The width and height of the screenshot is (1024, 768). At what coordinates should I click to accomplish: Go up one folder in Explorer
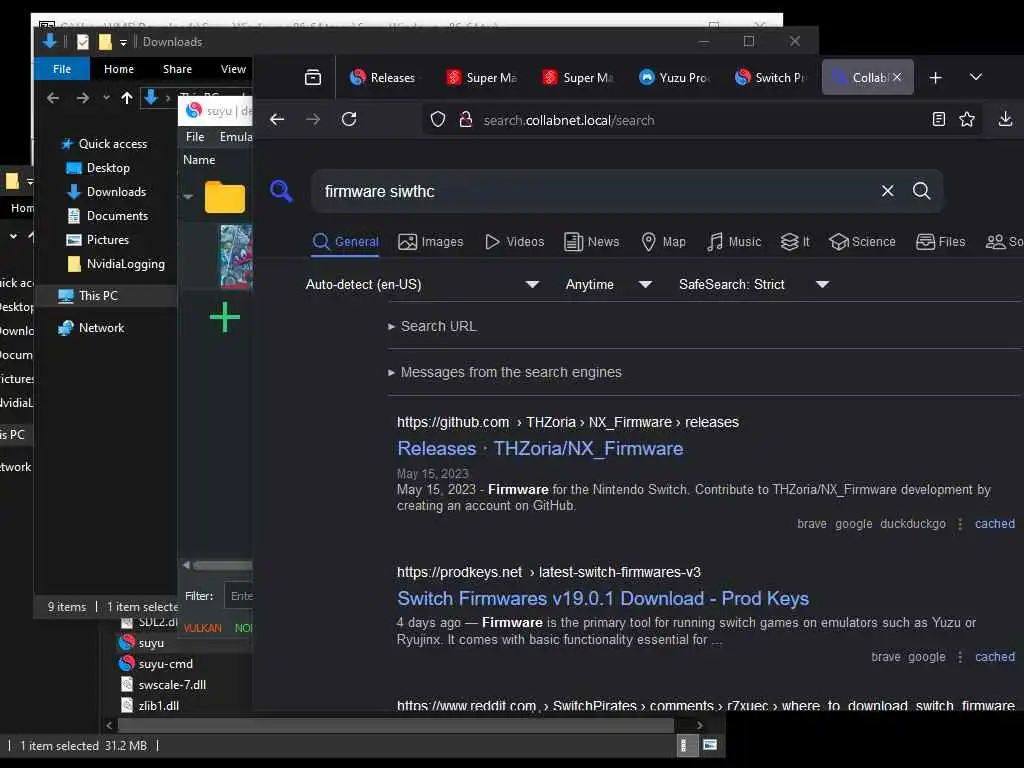pyautogui.click(x=127, y=98)
